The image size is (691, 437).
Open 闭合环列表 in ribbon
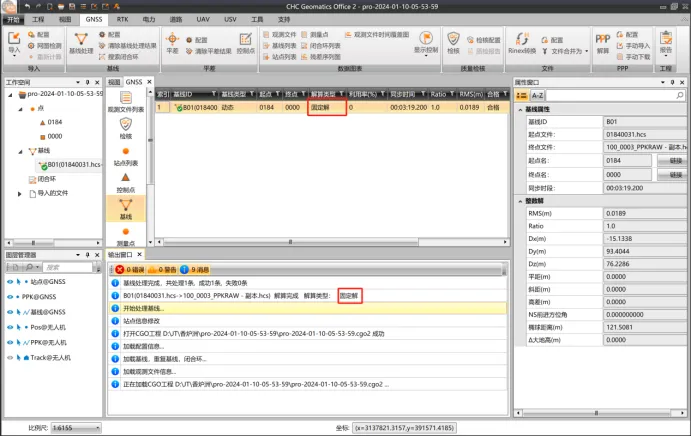click(320, 46)
